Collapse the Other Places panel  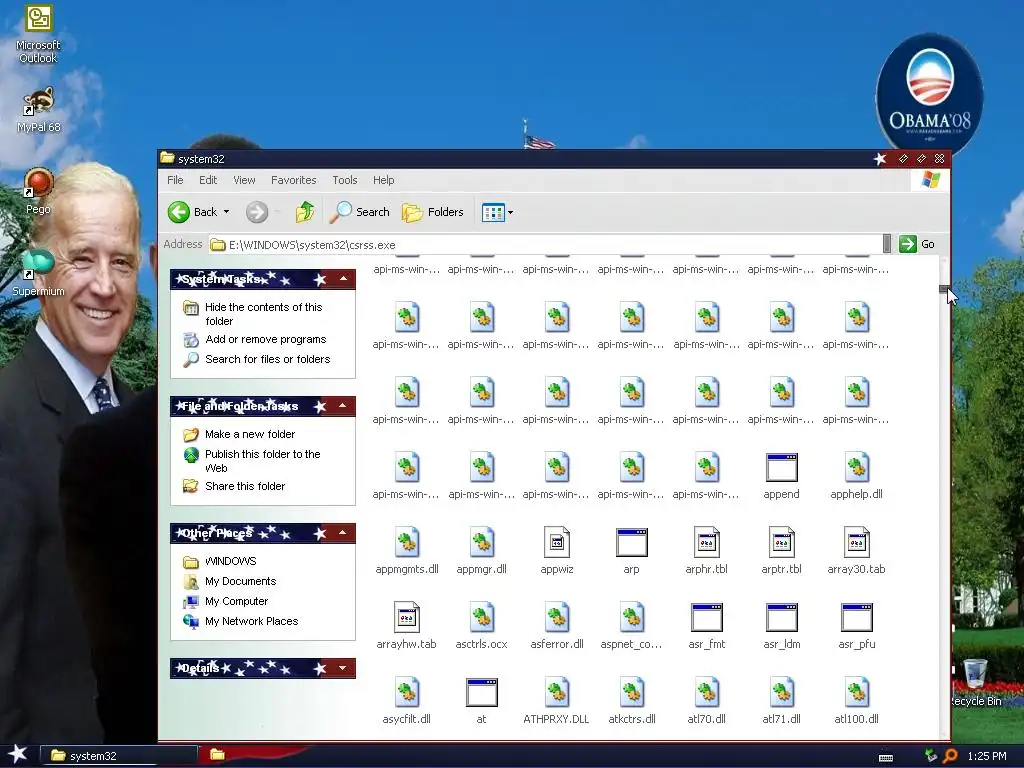(x=343, y=533)
